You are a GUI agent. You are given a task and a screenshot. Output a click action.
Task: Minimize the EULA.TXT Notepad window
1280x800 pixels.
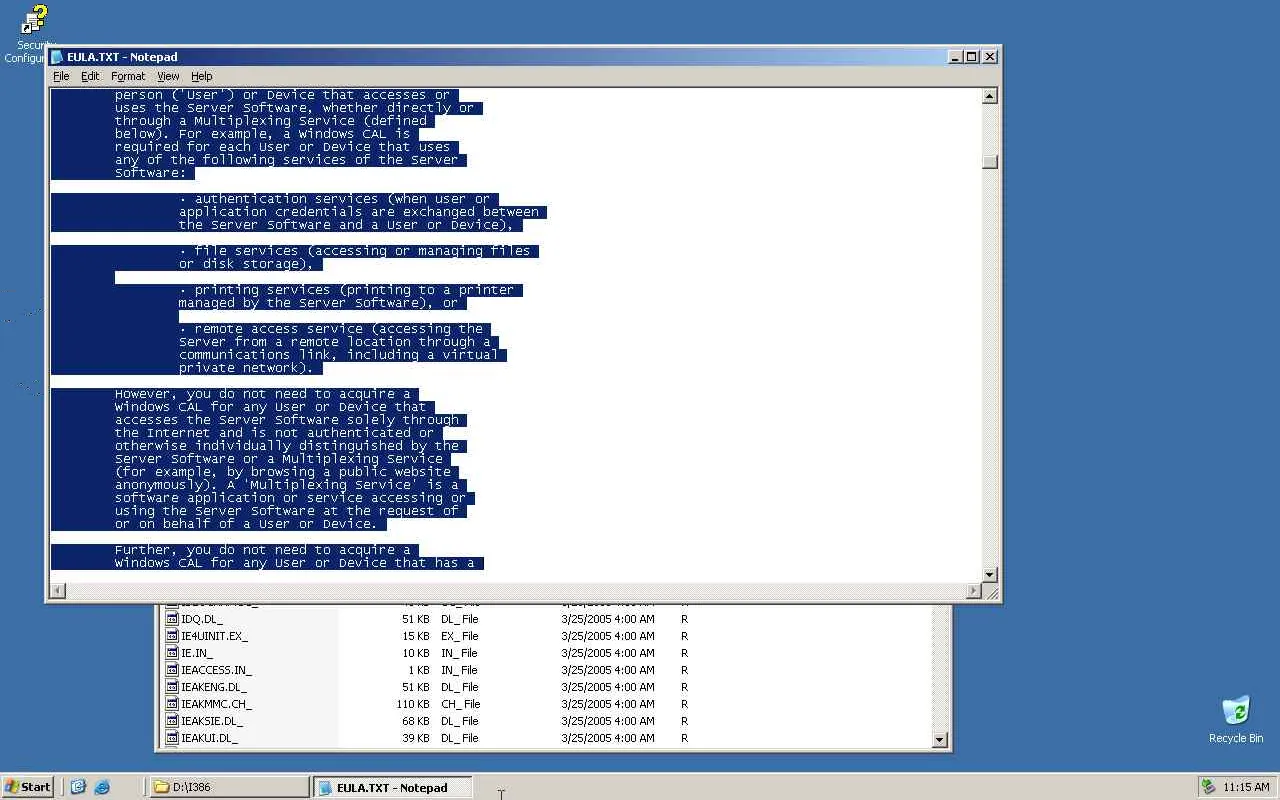[x=955, y=57]
